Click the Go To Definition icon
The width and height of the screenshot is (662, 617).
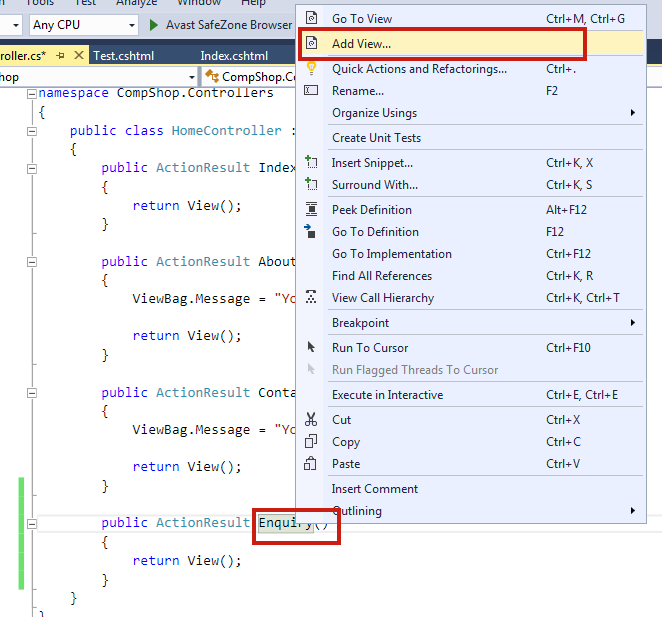point(310,231)
